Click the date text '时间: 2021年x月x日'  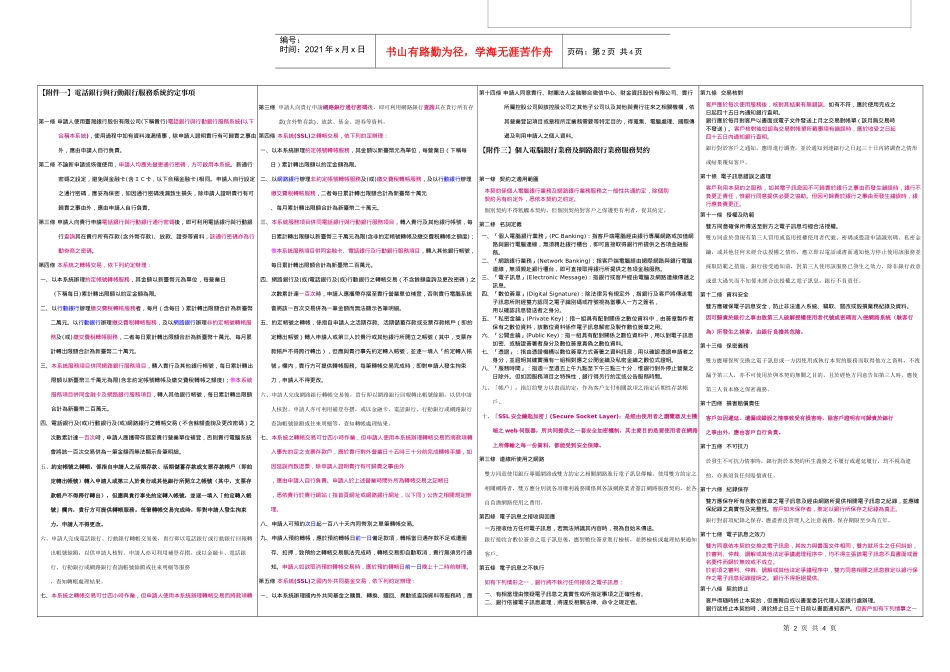coord(322,50)
